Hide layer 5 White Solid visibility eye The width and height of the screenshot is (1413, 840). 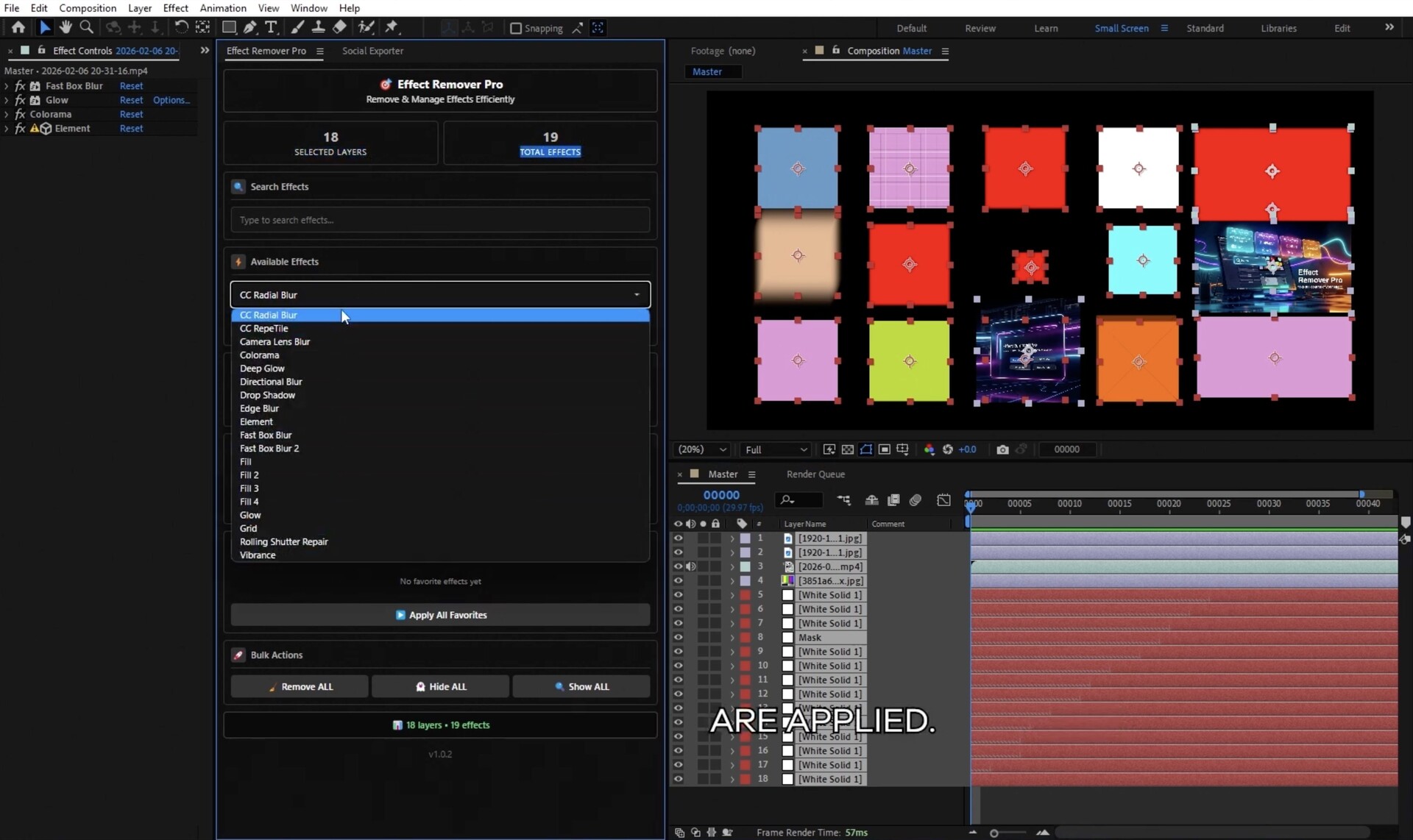[x=678, y=595]
